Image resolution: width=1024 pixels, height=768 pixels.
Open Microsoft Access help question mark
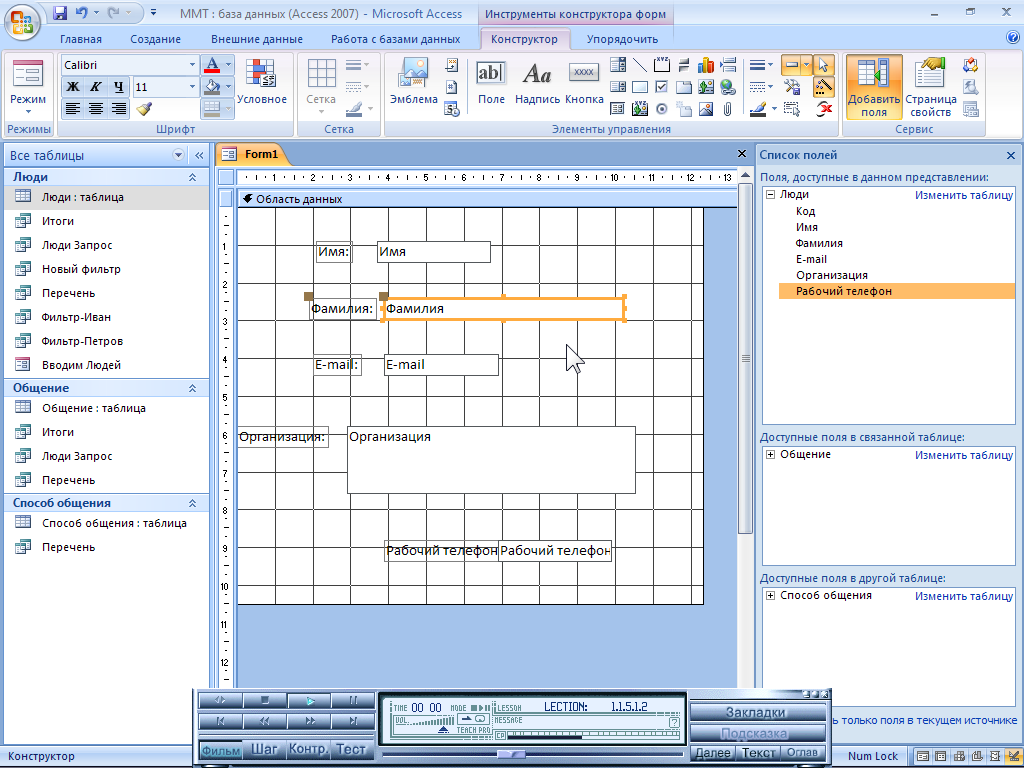[1013, 38]
